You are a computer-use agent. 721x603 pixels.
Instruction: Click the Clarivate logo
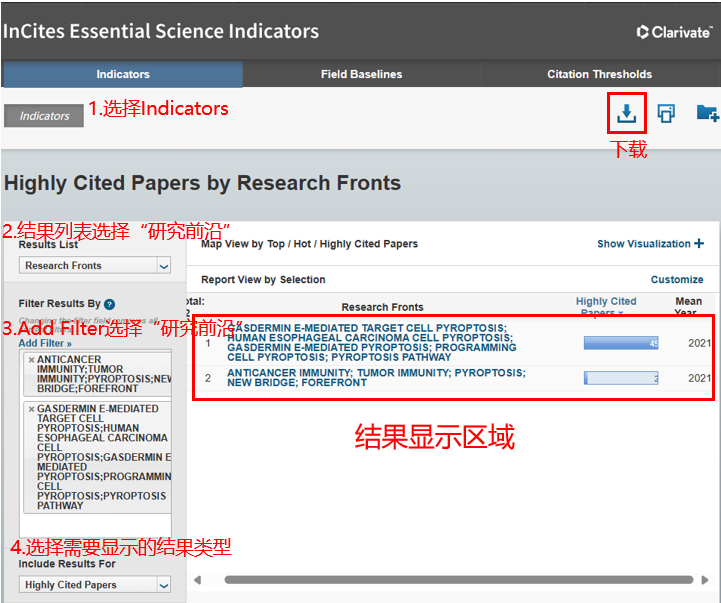tap(674, 32)
